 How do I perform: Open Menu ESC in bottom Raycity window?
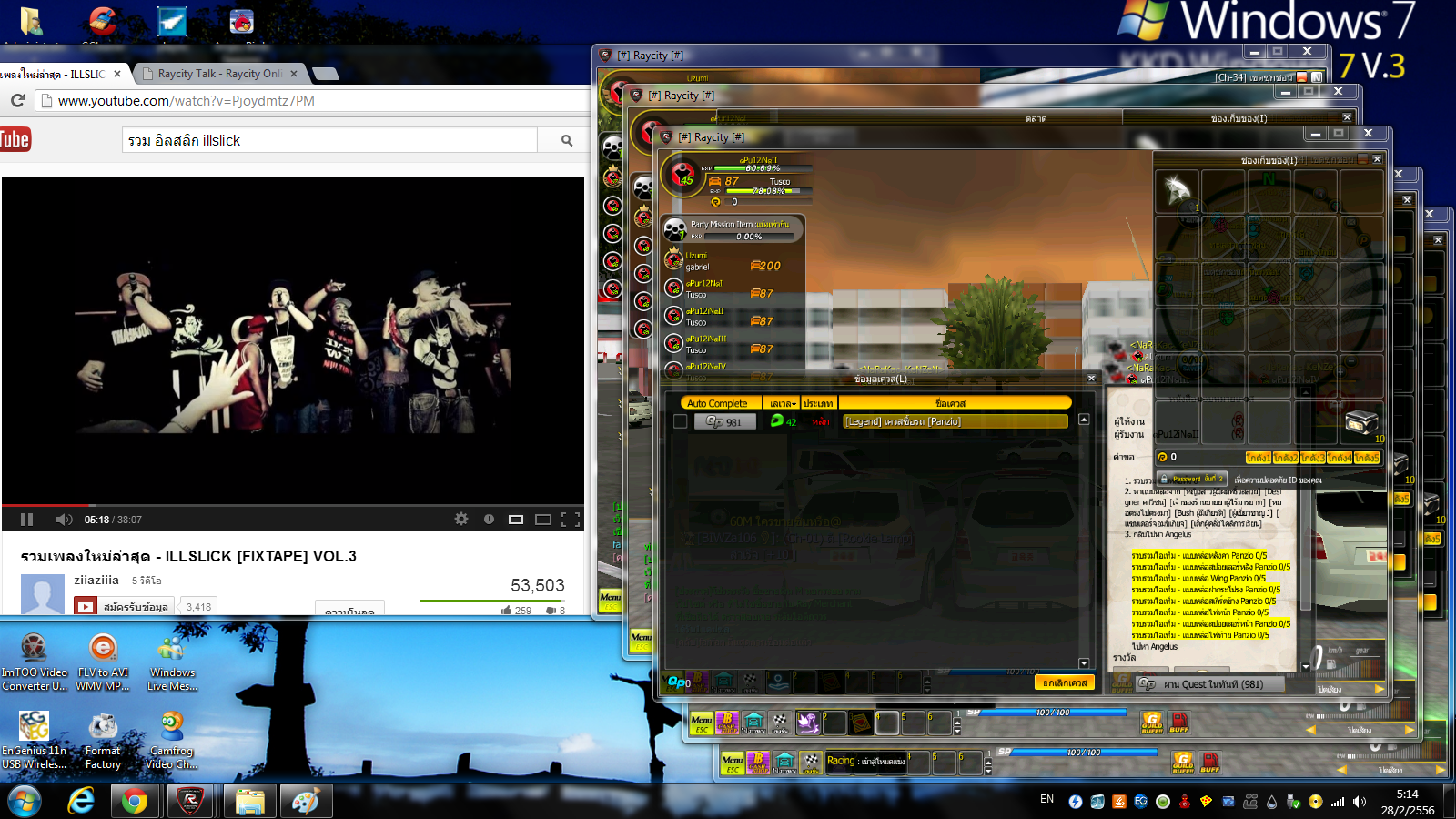tap(733, 763)
